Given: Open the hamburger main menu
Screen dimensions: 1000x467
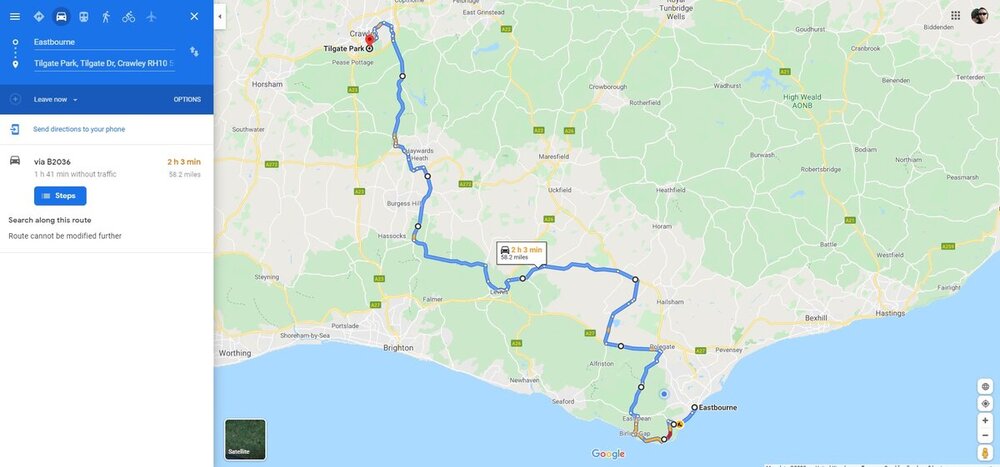Looking at the screenshot, I should click(x=15, y=17).
